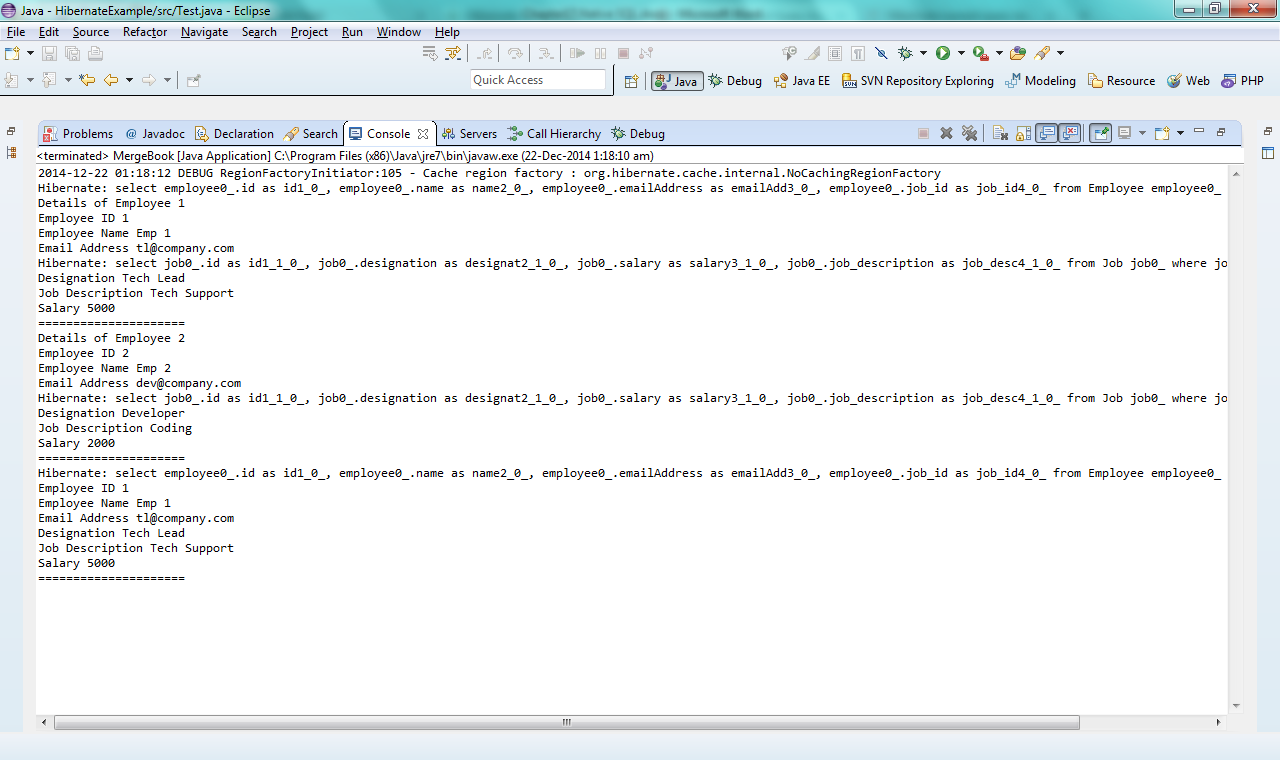
Task: Open the Window menu
Action: click(x=398, y=32)
